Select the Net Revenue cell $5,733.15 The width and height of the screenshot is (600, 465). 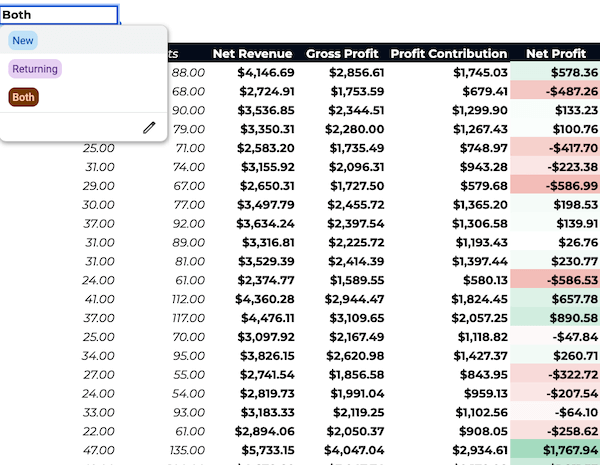265,452
